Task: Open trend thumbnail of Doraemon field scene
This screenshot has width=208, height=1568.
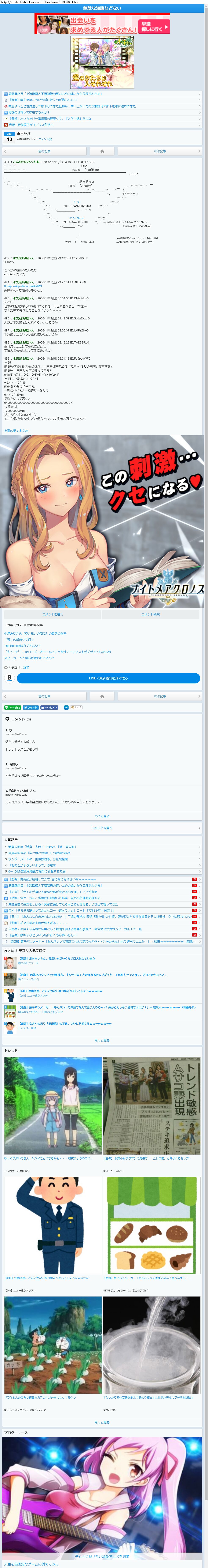Action: [53, 1345]
